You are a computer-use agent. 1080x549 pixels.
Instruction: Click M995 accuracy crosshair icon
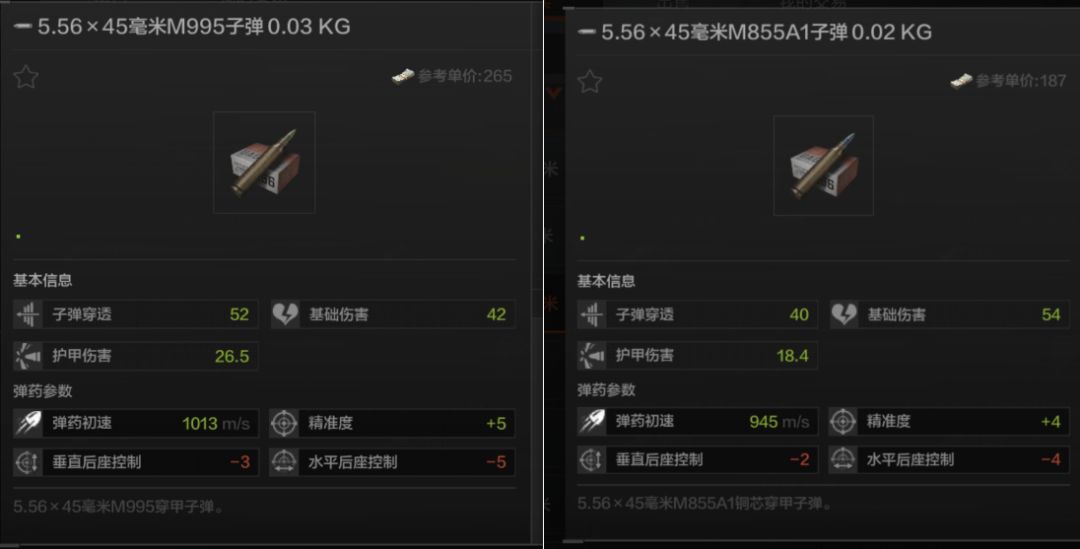pyautogui.click(x=284, y=423)
